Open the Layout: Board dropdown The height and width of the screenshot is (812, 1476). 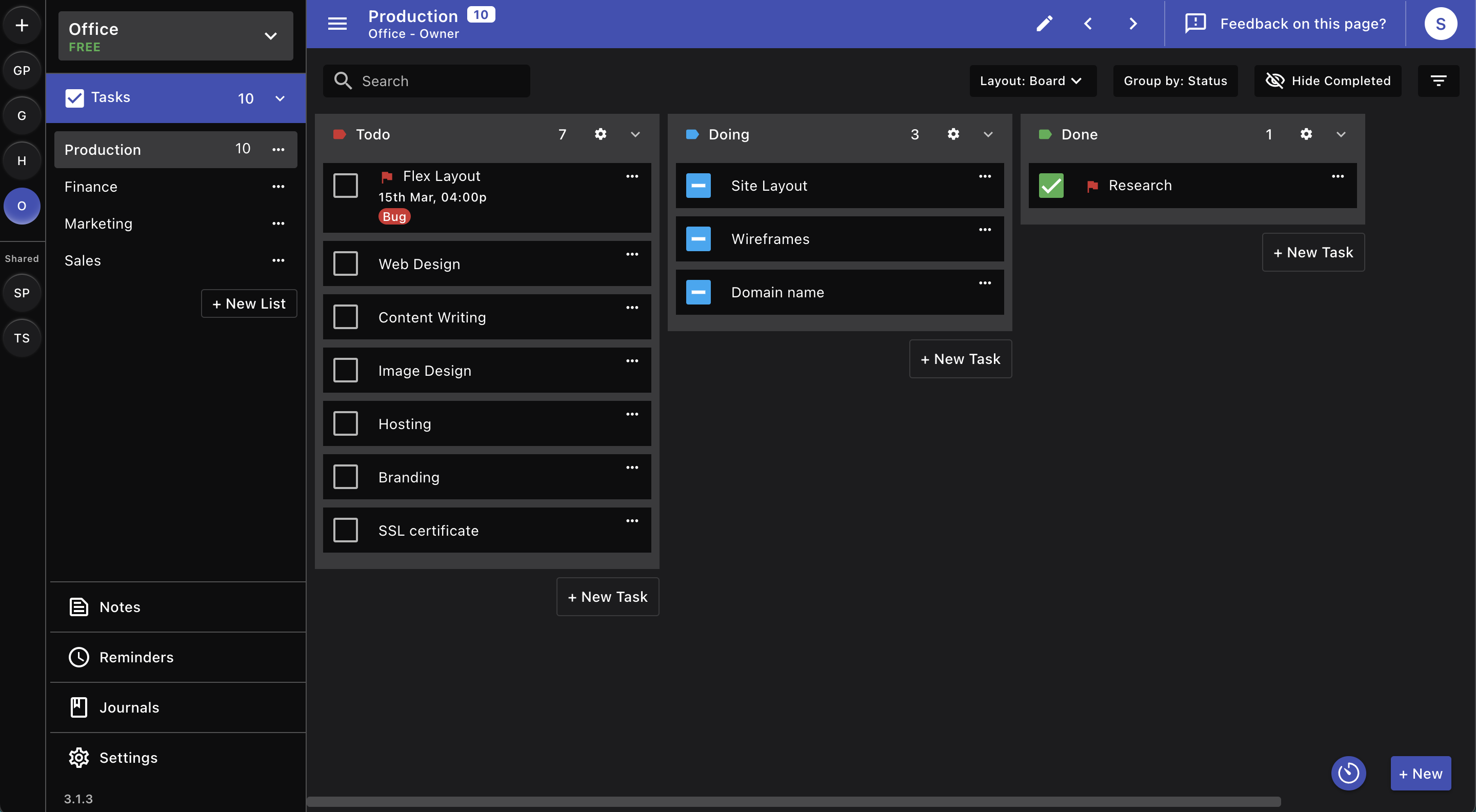1032,81
